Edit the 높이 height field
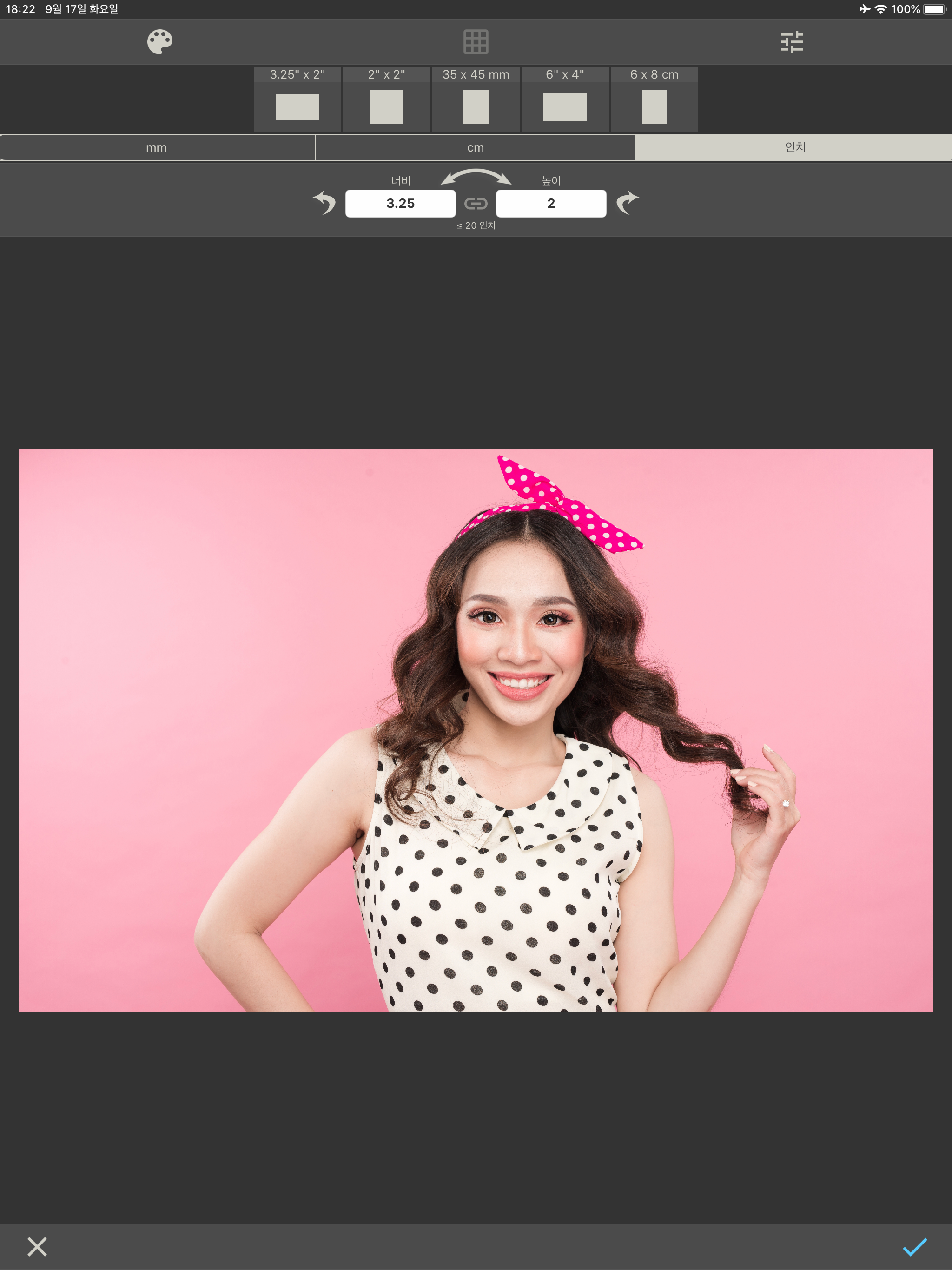Viewport: 952px width, 1270px height. click(x=551, y=203)
